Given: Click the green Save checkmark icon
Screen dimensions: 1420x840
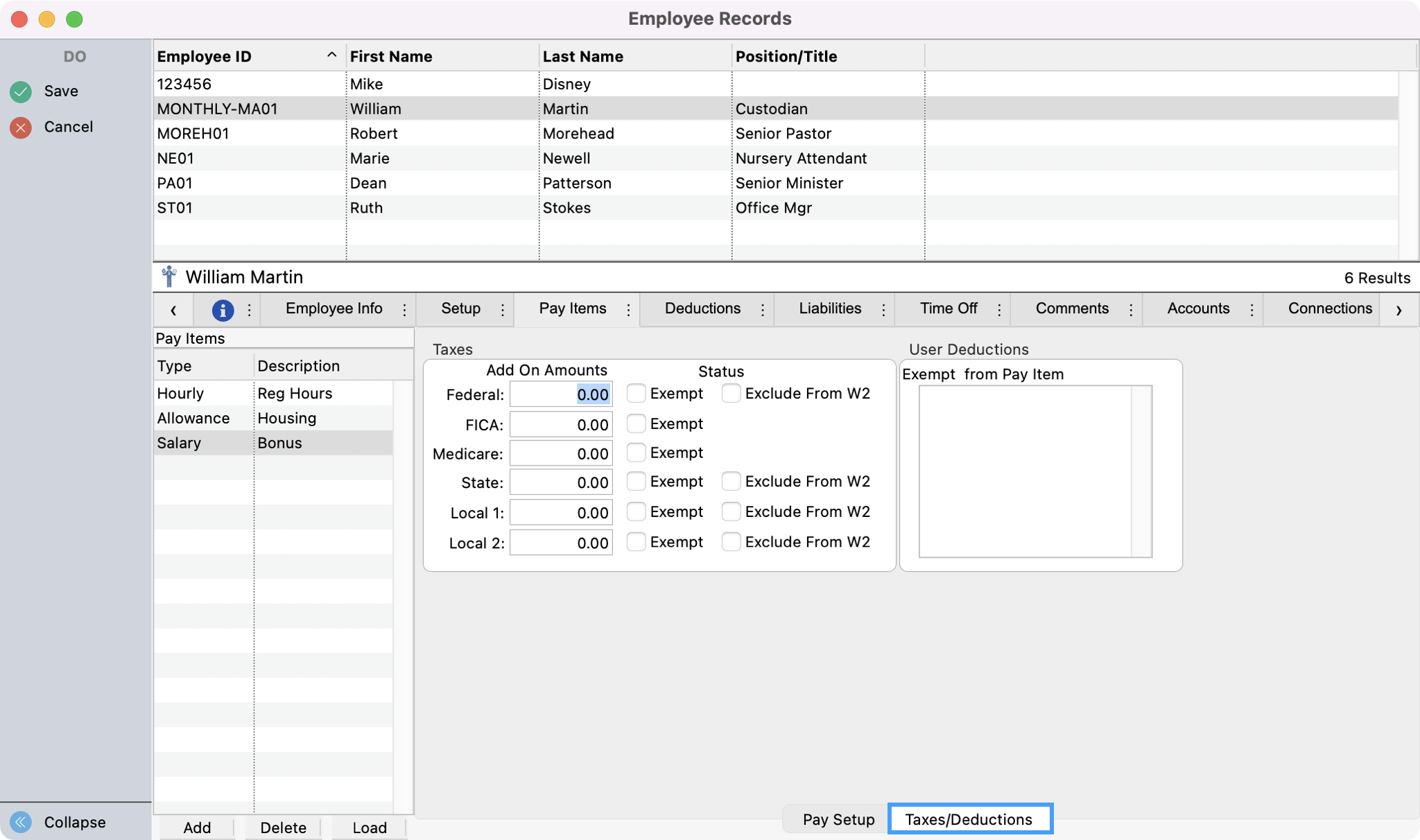Looking at the screenshot, I should pyautogui.click(x=21, y=91).
